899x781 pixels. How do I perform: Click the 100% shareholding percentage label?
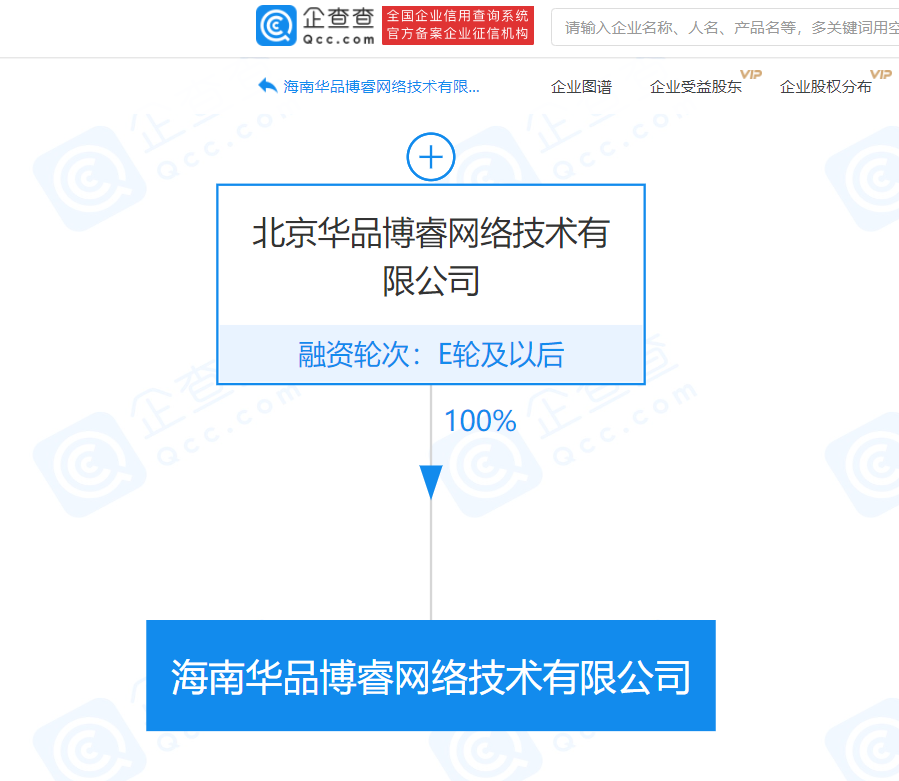[x=480, y=421]
